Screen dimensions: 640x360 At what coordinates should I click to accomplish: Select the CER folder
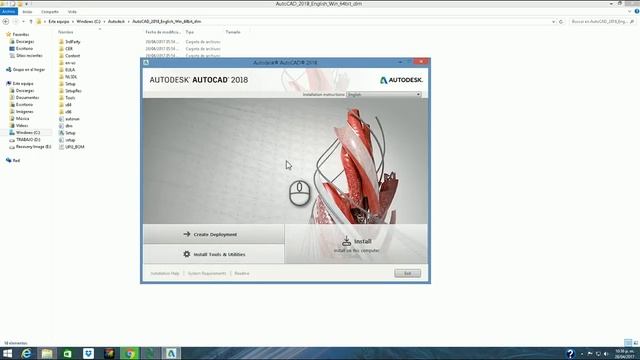(69, 49)
